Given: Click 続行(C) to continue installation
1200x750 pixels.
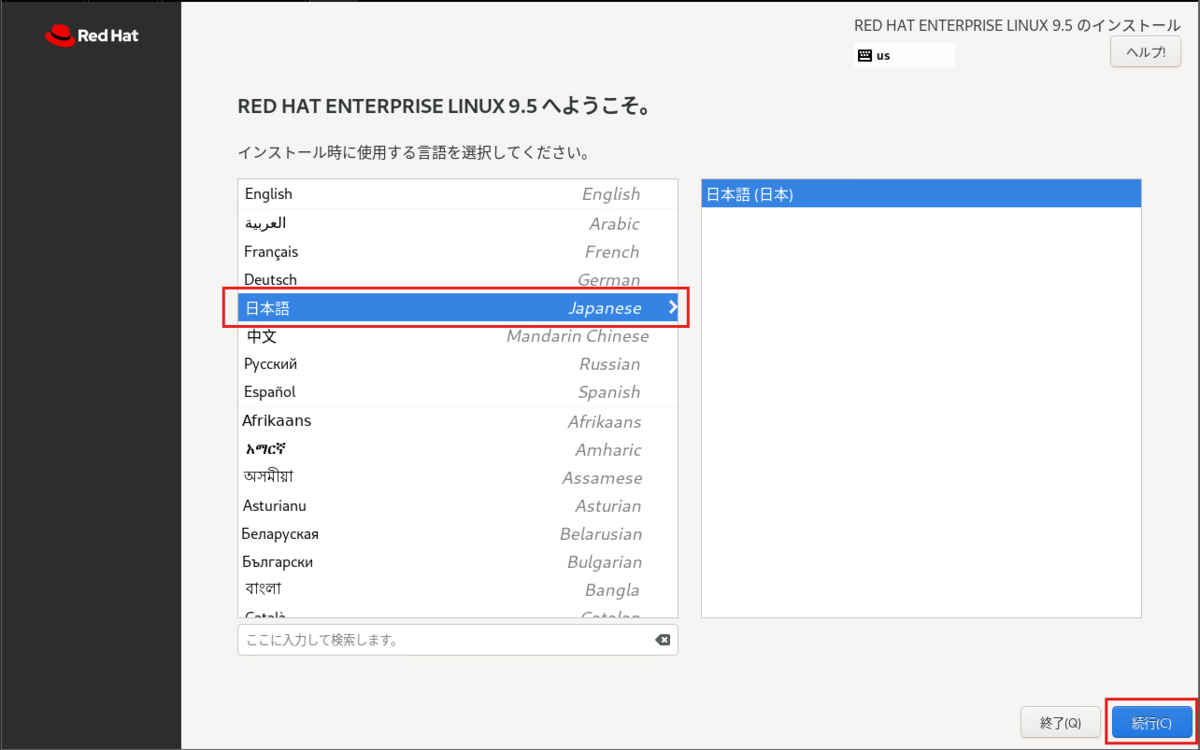Looking at the screenshot, I should pos(1152,722).
